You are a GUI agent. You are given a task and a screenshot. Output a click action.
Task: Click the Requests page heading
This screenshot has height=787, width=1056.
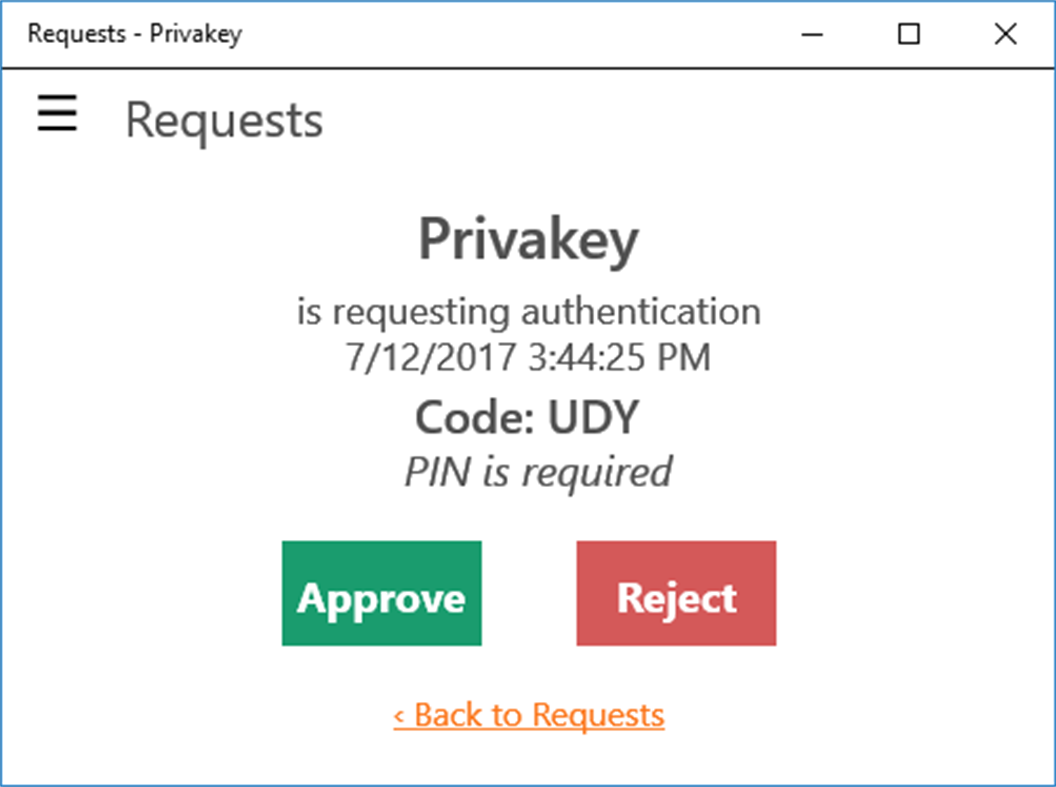[x=222, y=119]
